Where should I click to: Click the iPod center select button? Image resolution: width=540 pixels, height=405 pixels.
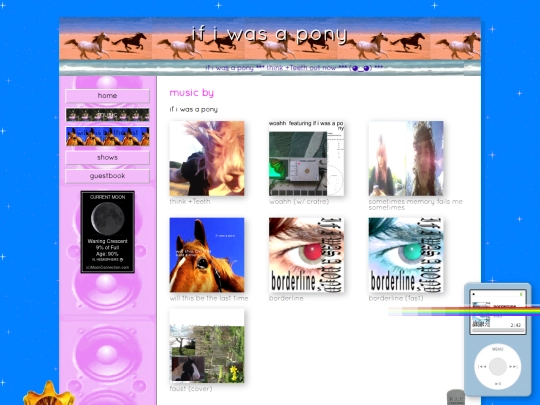(x=498, y=366)
